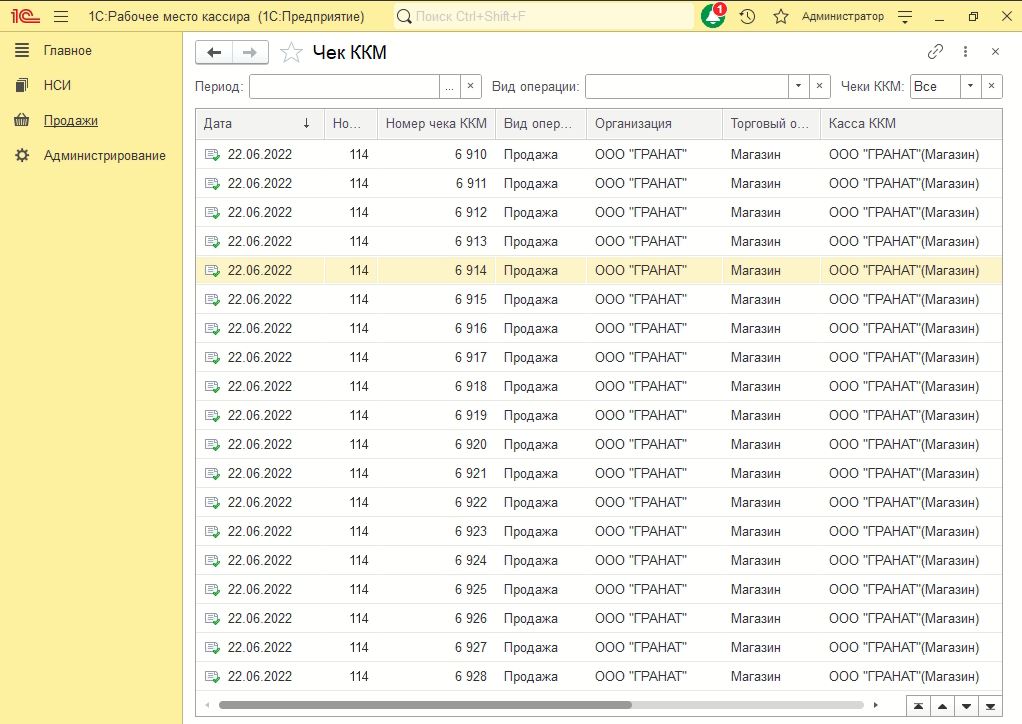Jump to the last list row button
Screen dimensions: 1022x724
click(991, 706)
